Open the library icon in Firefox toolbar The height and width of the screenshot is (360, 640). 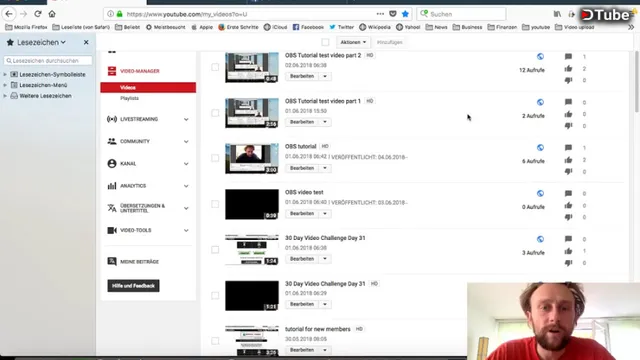(x=557, y=14)
